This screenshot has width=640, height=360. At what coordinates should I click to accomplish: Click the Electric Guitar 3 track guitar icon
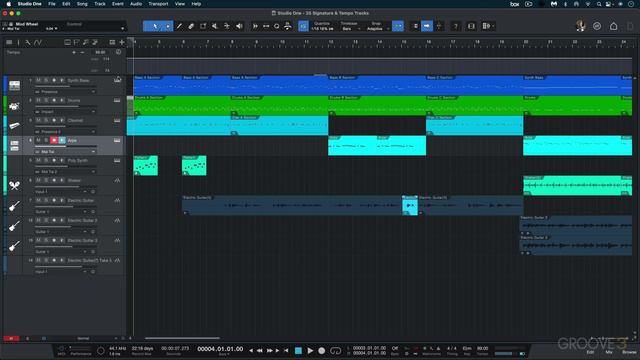14,246
